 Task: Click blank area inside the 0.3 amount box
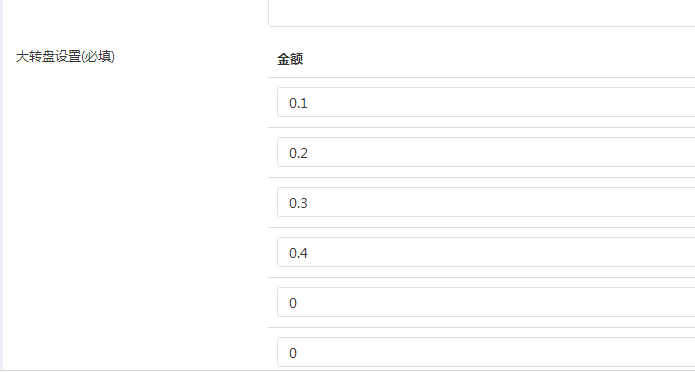pyautogui.click(x=501, y=203)
